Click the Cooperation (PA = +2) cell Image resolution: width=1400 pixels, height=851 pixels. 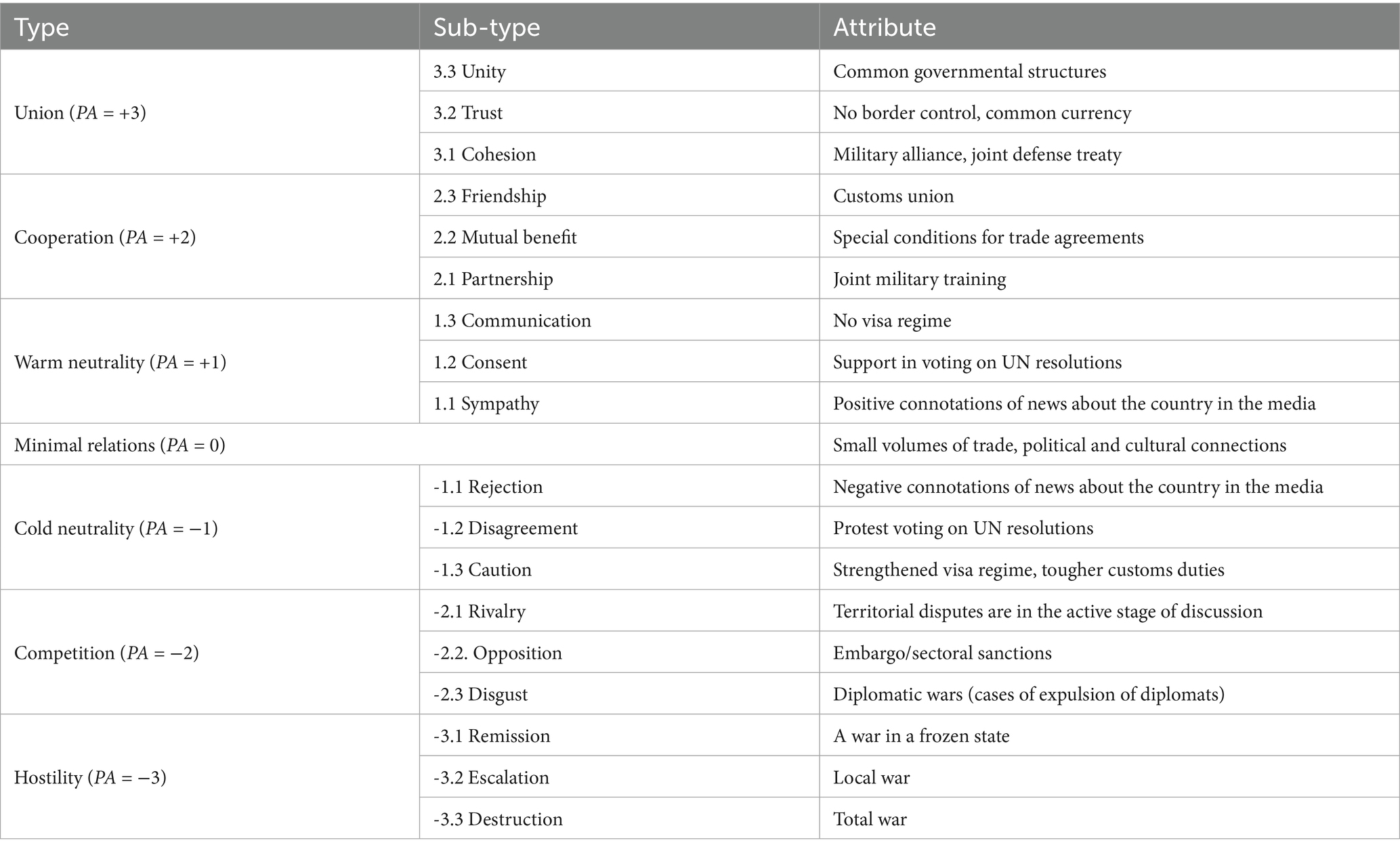point(105,238)
